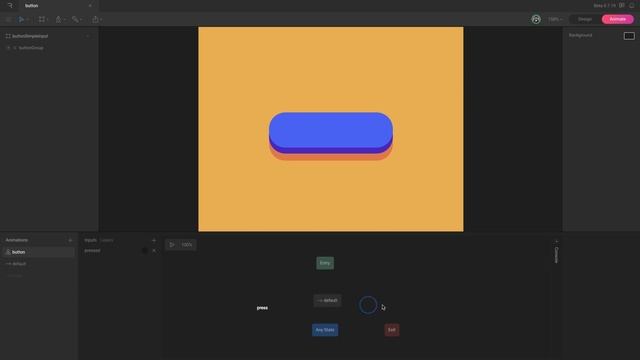Open the Pen tool in toolbar
This screenshot has width=640, height=360.
click(58, 19)
